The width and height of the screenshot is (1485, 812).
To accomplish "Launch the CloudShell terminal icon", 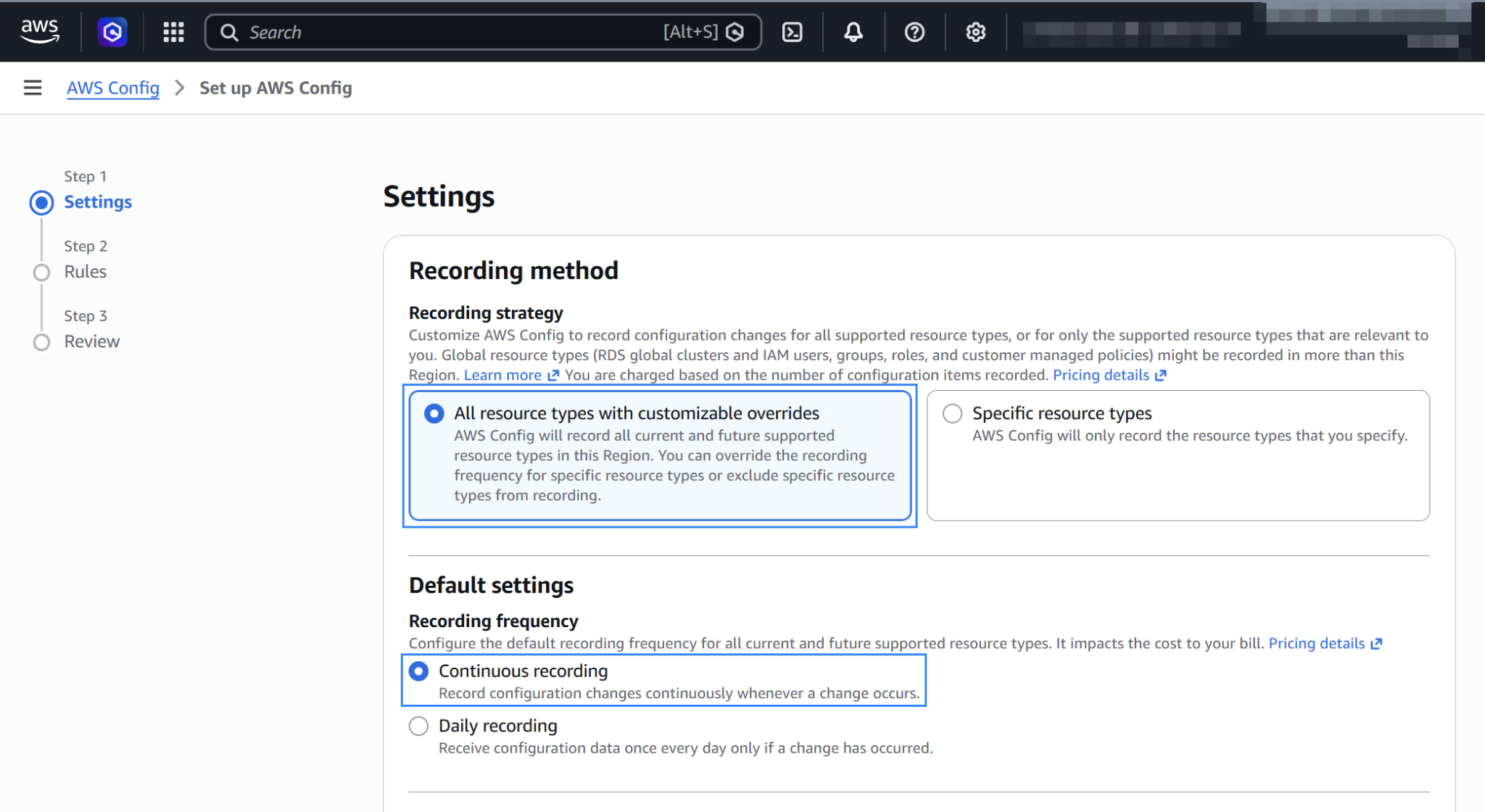I will (x=792, y=32).
